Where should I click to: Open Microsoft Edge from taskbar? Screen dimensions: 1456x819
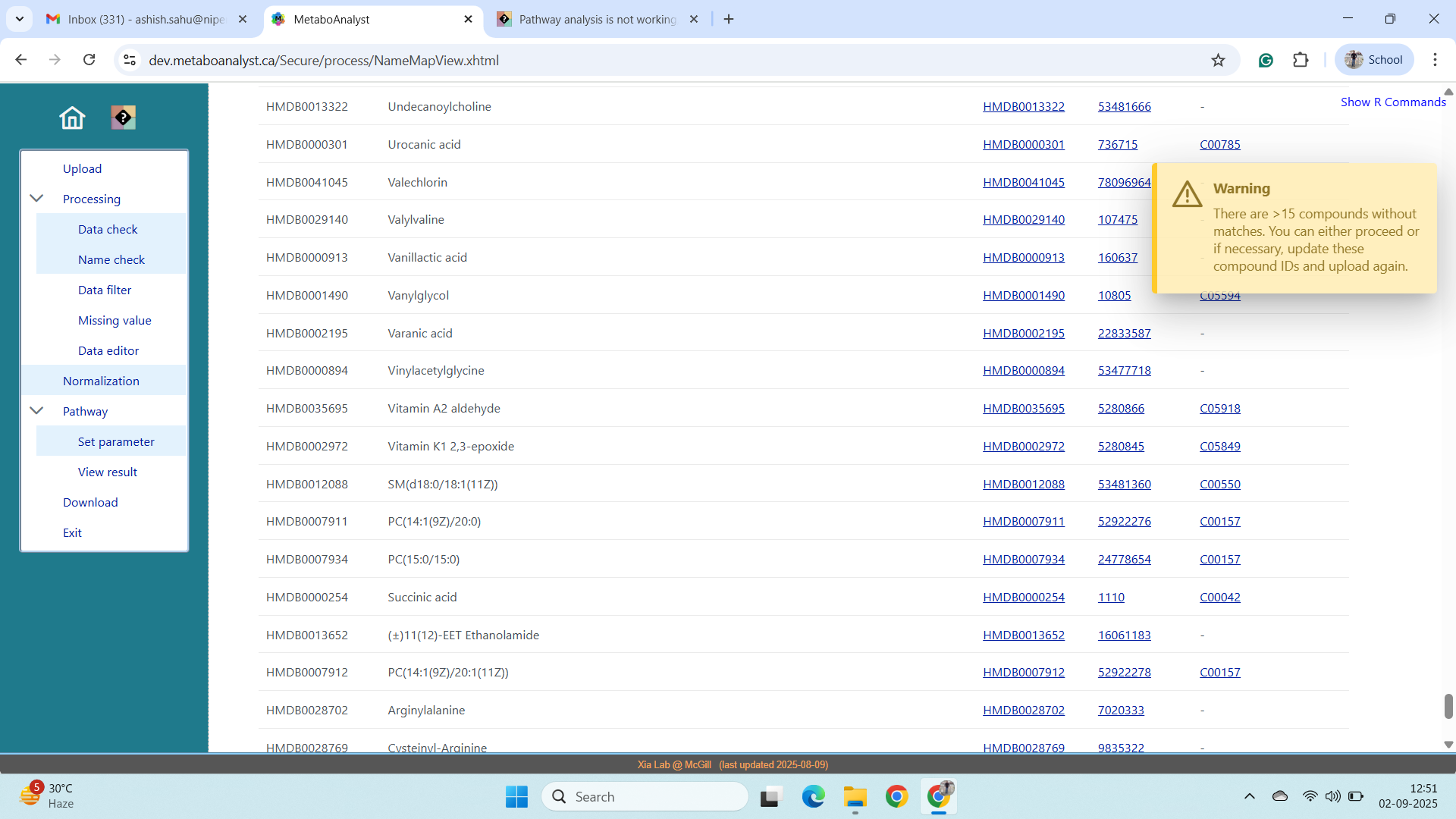coord(813,796)
